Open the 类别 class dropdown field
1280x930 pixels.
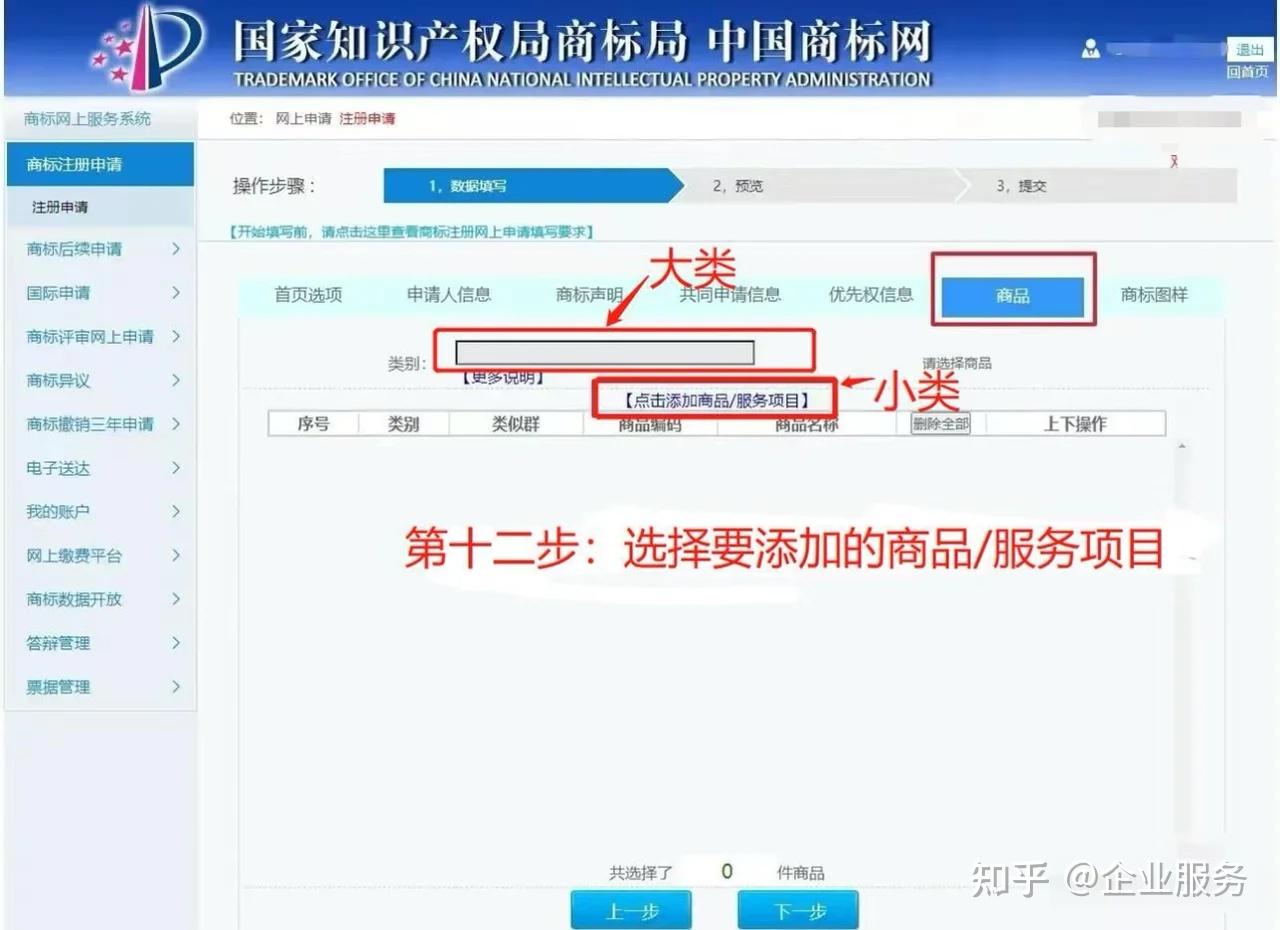(x=604, y=353)
